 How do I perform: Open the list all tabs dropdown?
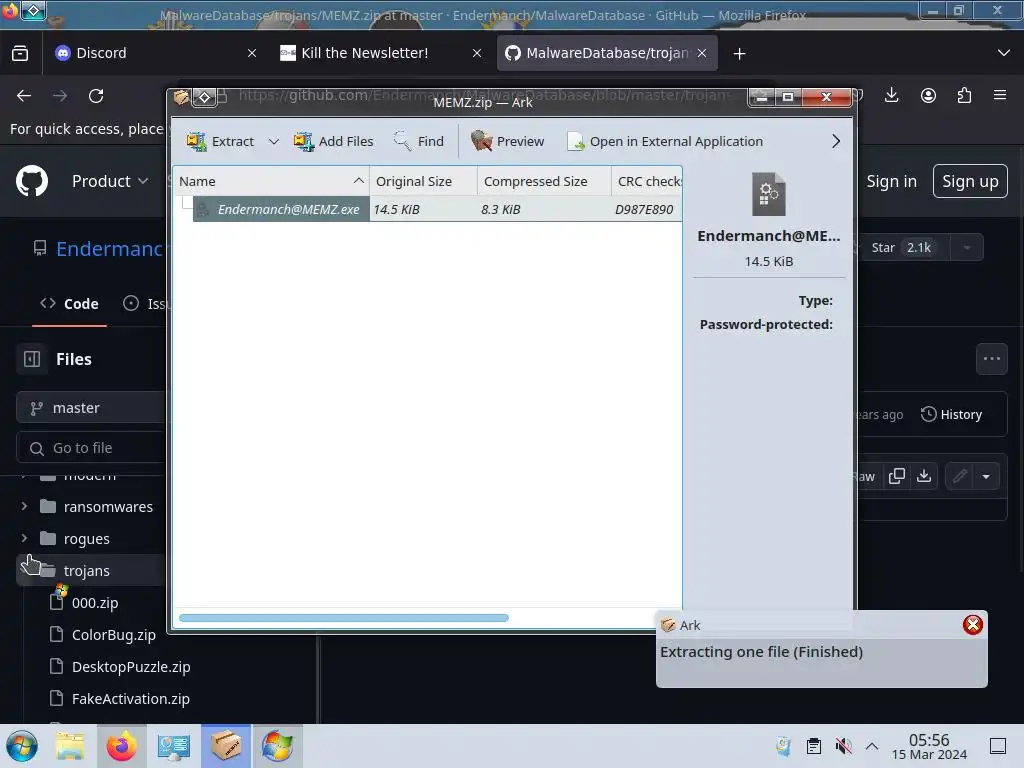(x=1004, y=53)
